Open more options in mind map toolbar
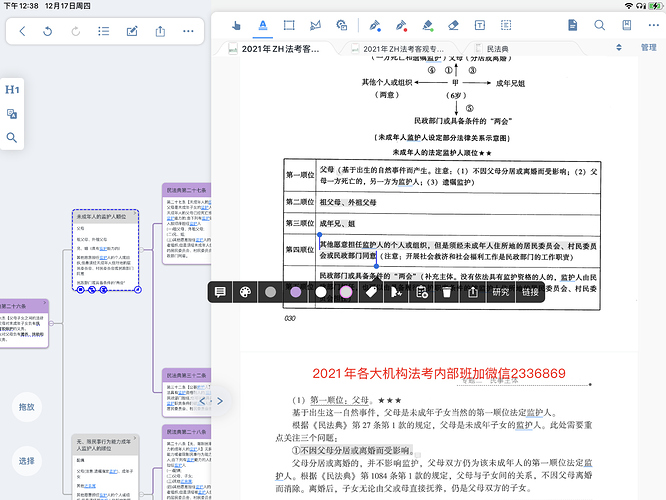 point(188,31)
